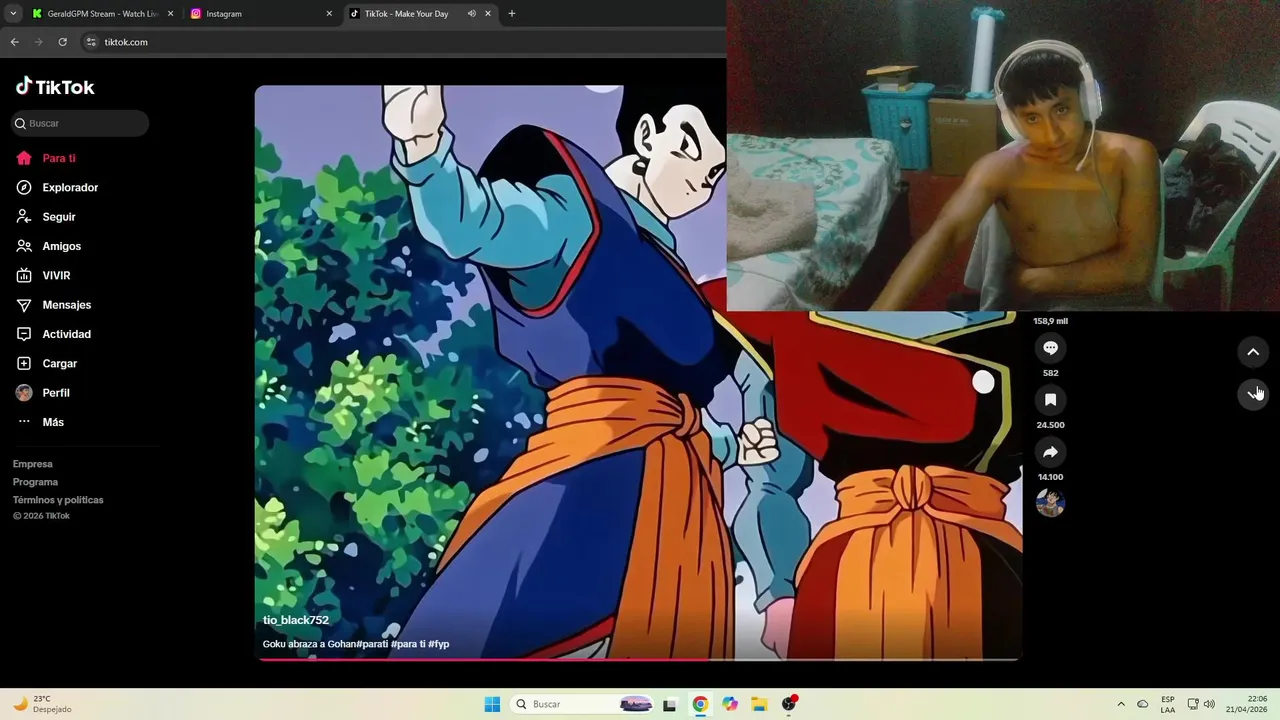Click the TikTok logo

tap(55, 87)
